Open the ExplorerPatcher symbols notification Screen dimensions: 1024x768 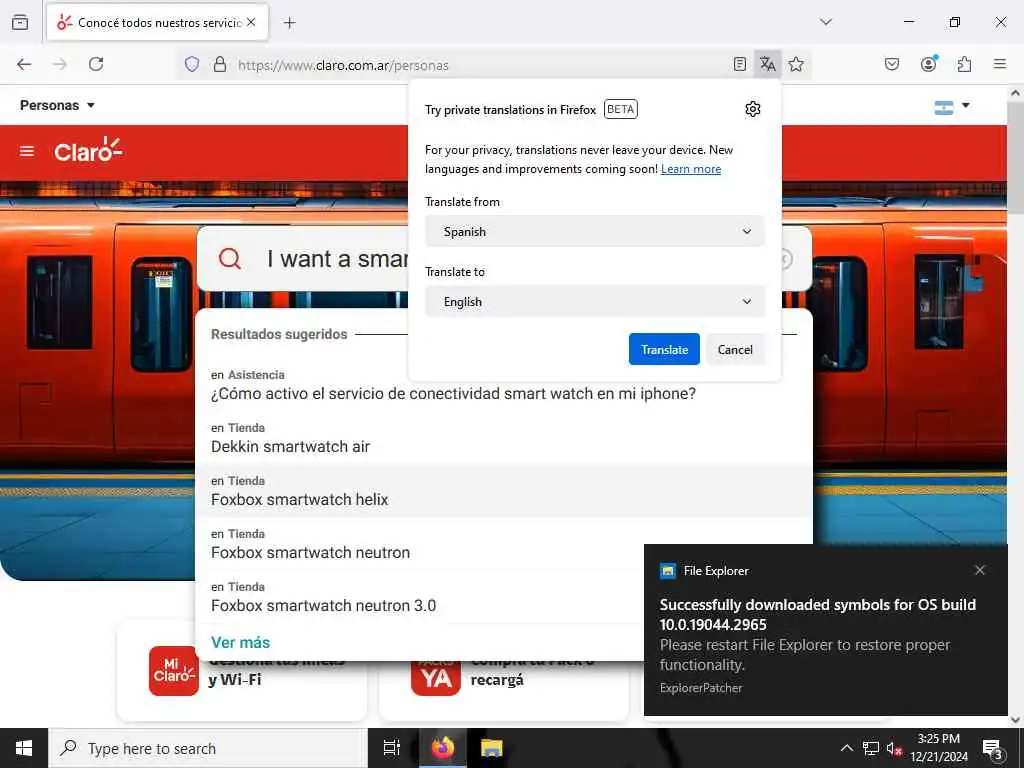click(x=825, y=630)
